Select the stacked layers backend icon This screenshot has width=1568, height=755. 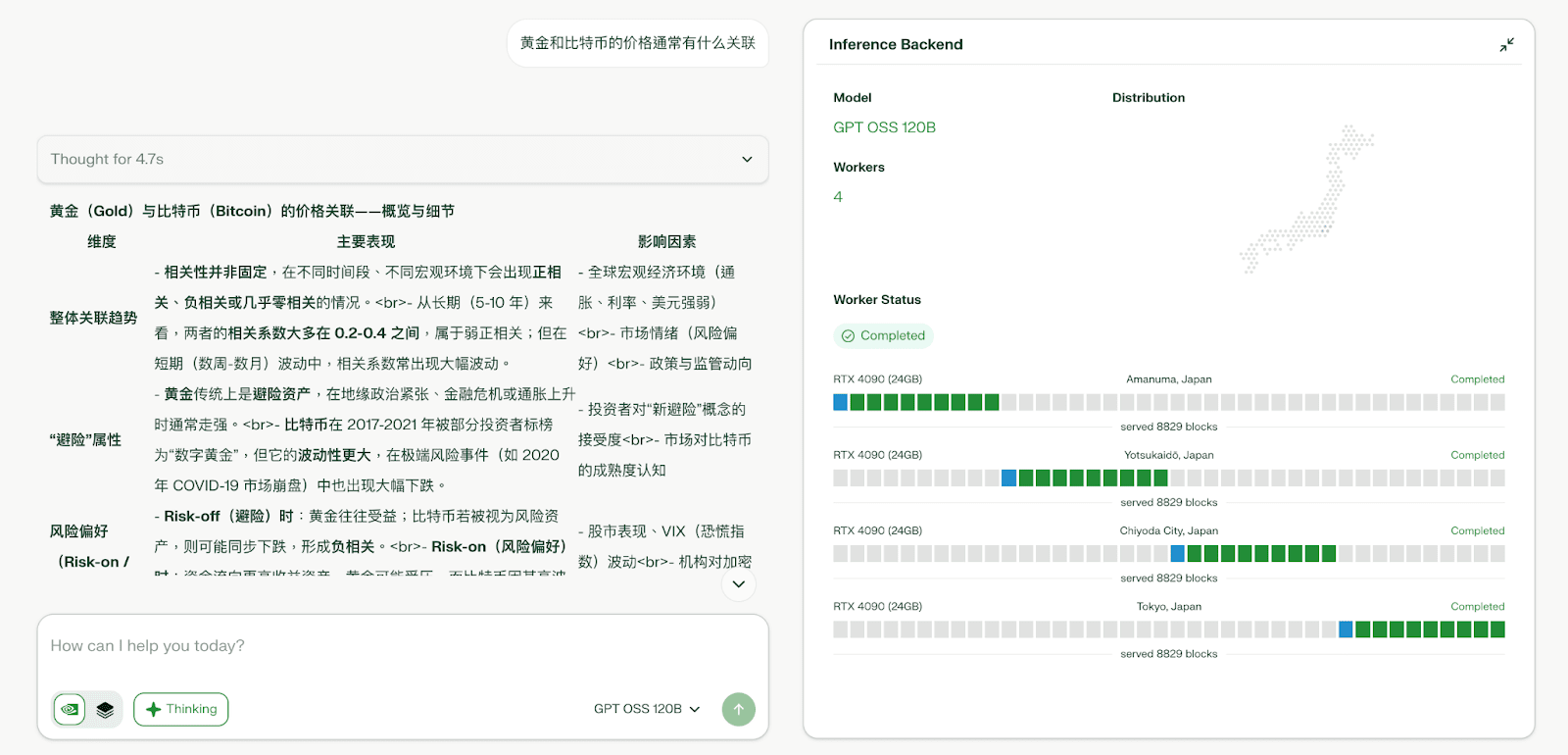pos(105,709)
